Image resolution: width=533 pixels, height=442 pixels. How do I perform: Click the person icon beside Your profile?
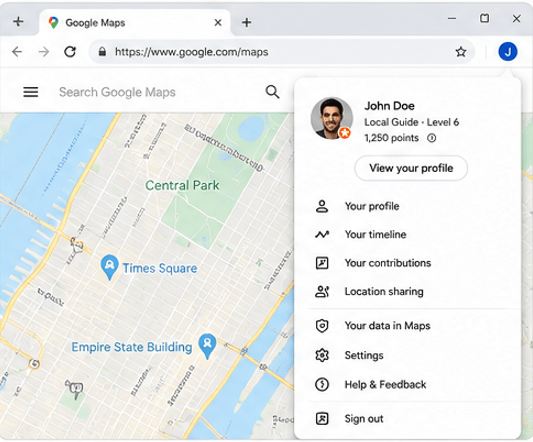point(322,206)
